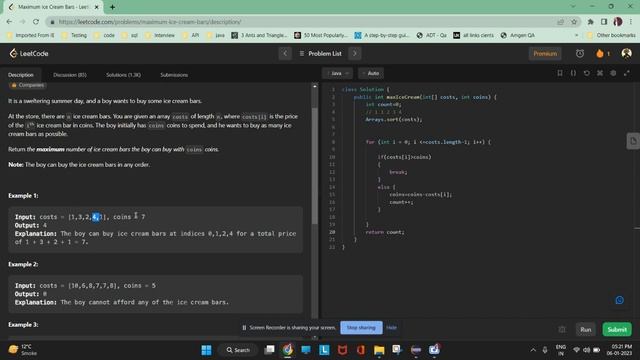Open File Explorer from the taskbar
Screen dimensions: 640x360
click(379, 350)
